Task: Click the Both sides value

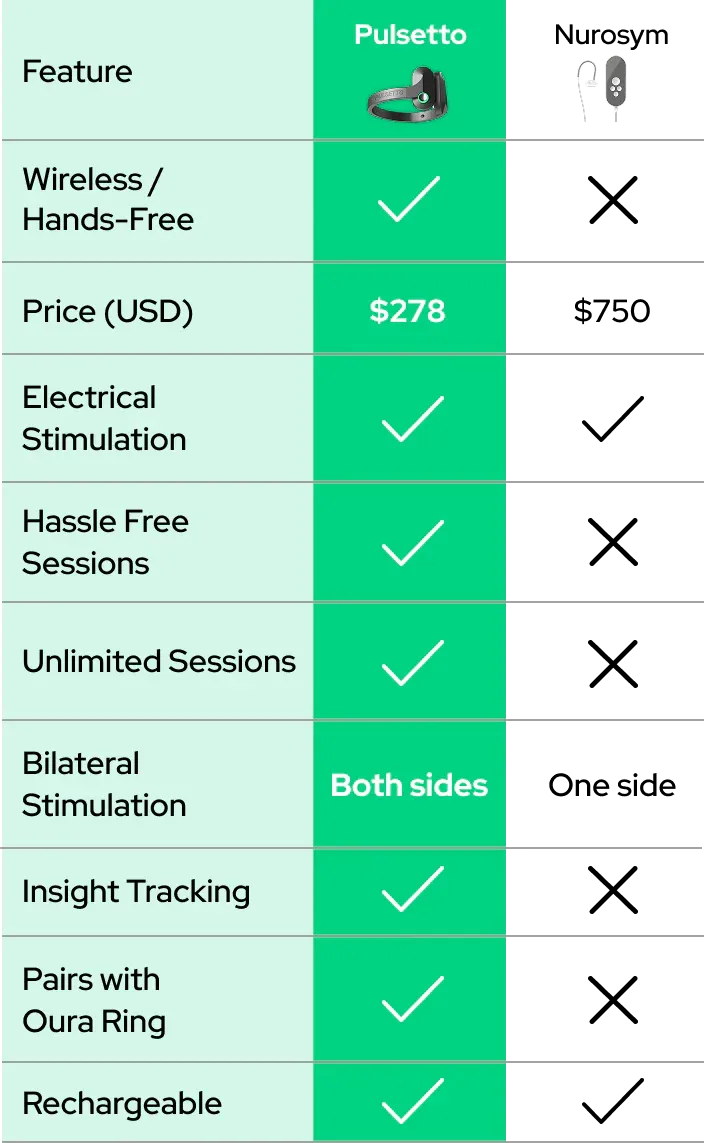Action: coord(409,785)
